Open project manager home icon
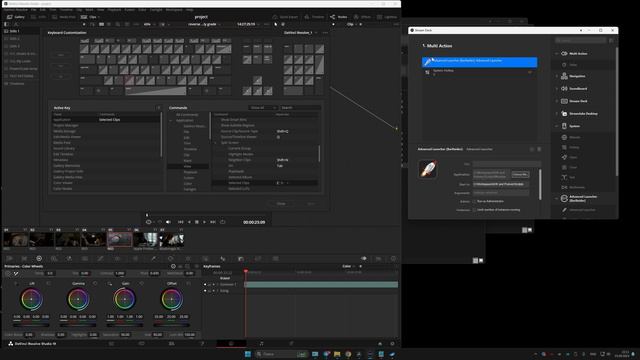This screenshot has height=360, width=640. tap(380, 344)
